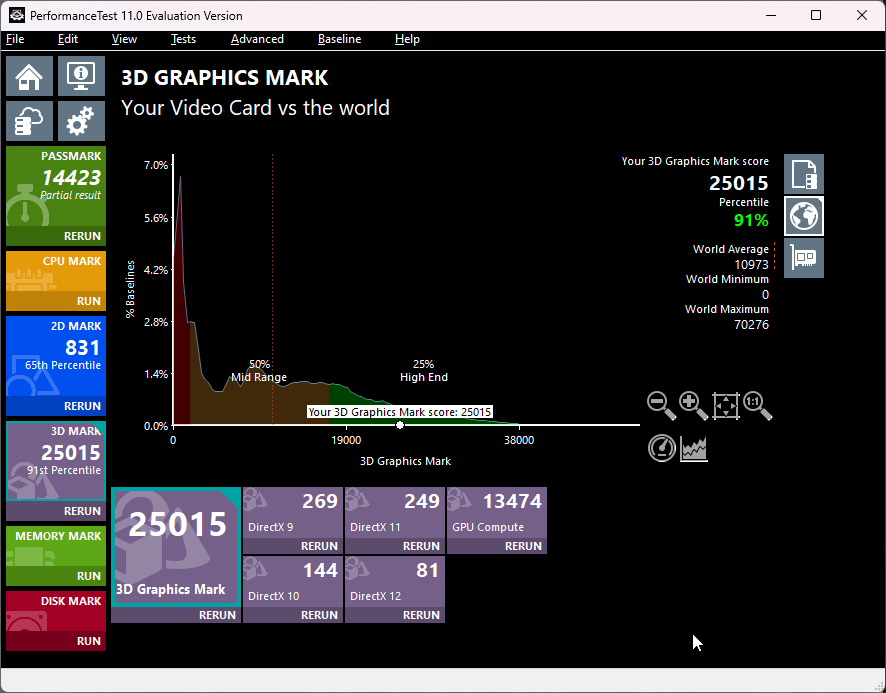This screenshot has height=693, width=886.
Task: Switch to the speedometer gauge view
Action: pos(661,448)
